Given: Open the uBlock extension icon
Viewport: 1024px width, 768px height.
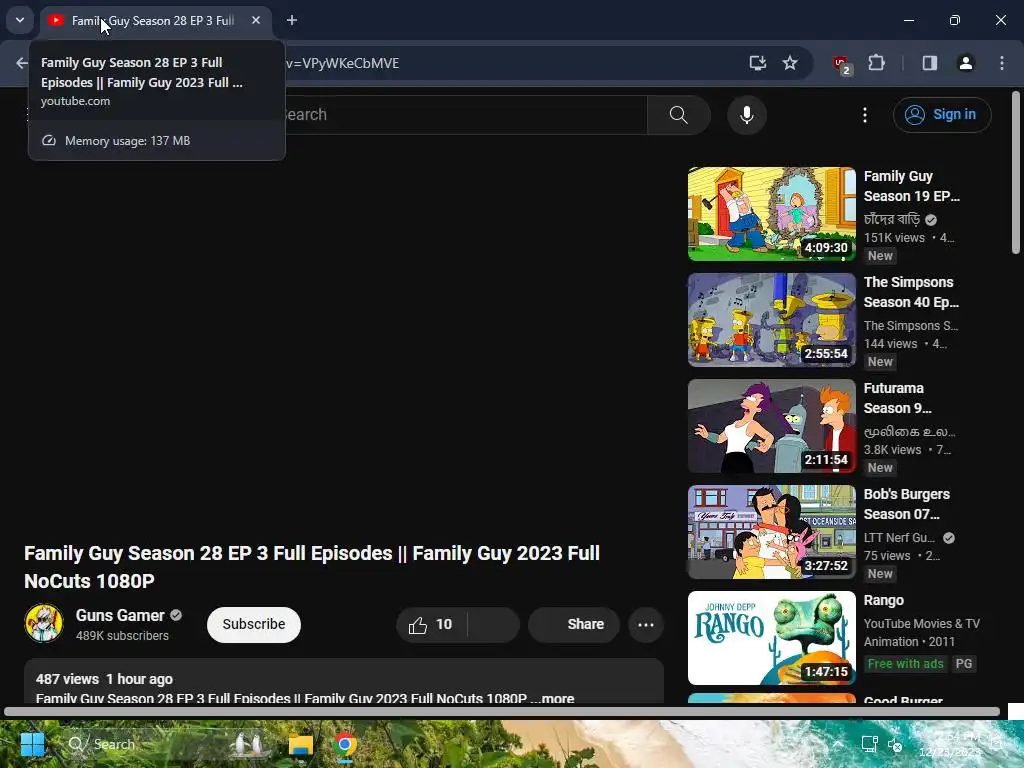Looking at the screenshot, I should [842, 64].
